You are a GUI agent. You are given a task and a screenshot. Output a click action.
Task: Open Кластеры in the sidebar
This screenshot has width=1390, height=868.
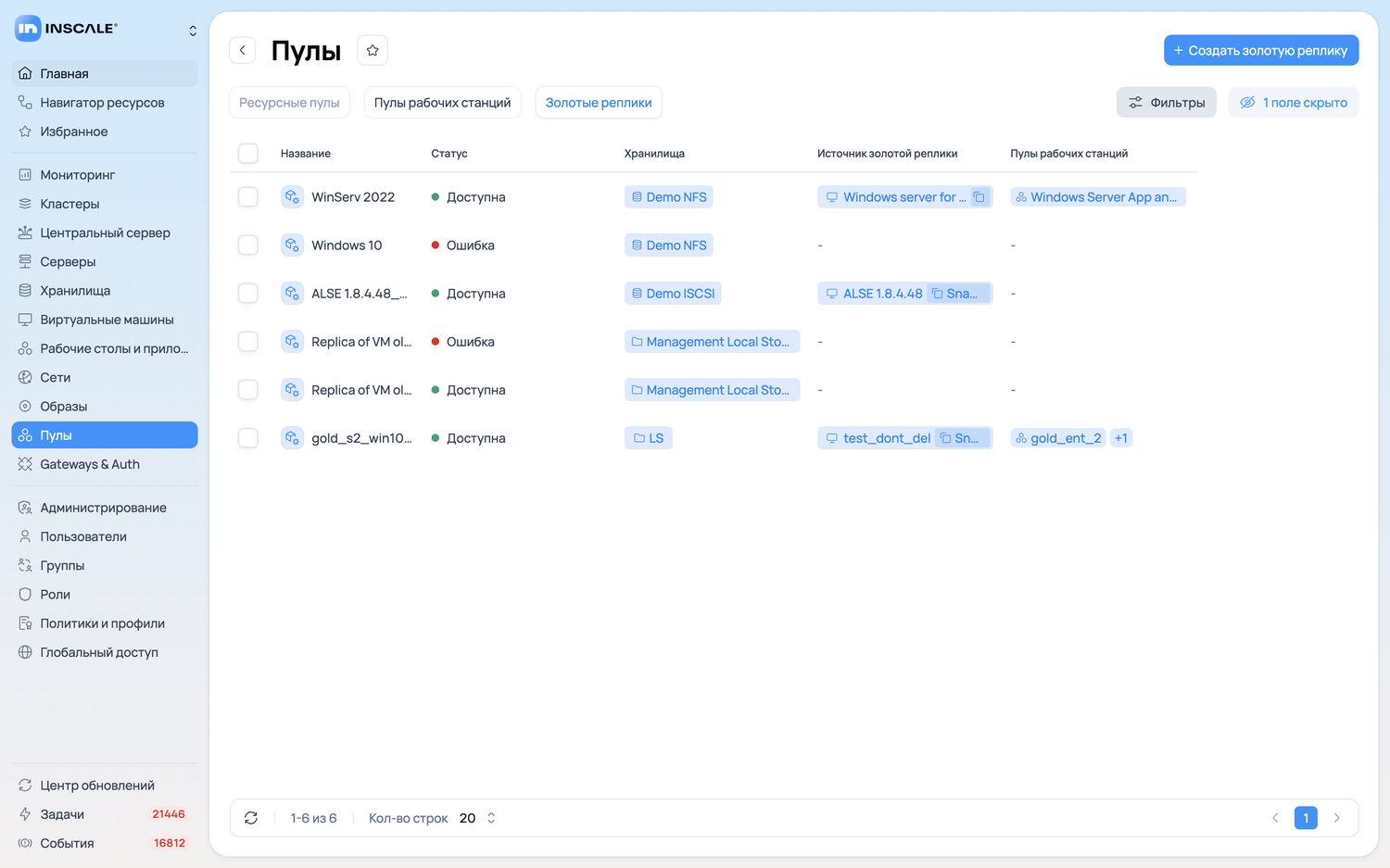coord(105,204)
